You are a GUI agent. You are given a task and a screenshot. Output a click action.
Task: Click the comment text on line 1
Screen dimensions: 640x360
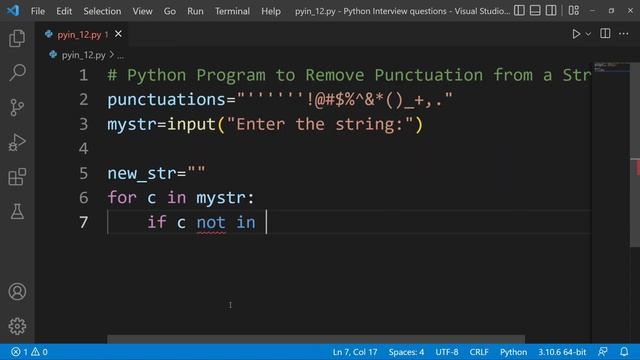(x=349, y=76)
